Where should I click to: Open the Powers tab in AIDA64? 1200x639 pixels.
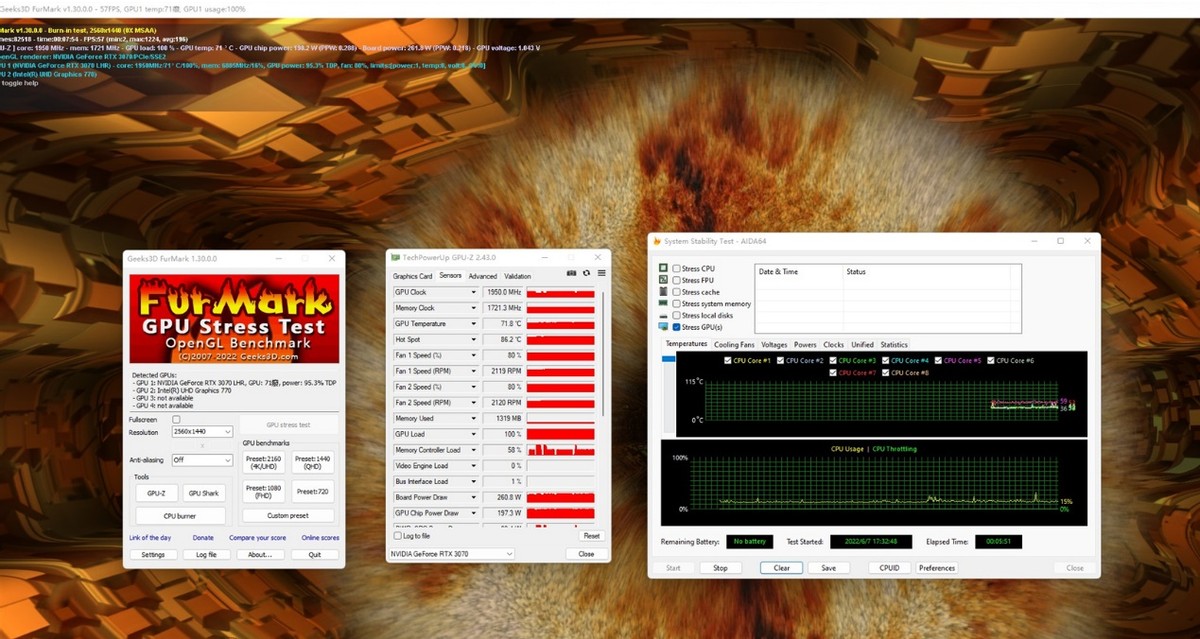[x=805, y=344]
